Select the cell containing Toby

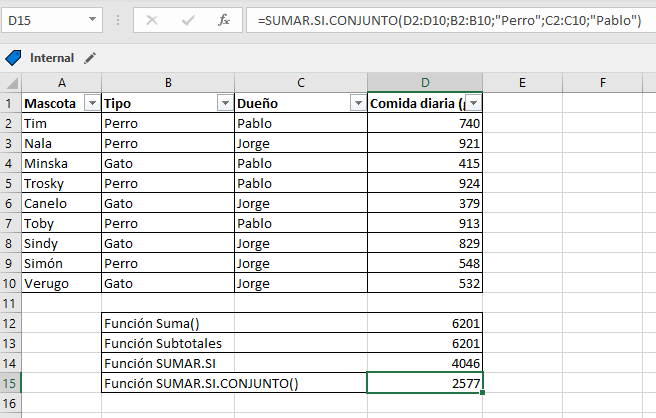62,223
